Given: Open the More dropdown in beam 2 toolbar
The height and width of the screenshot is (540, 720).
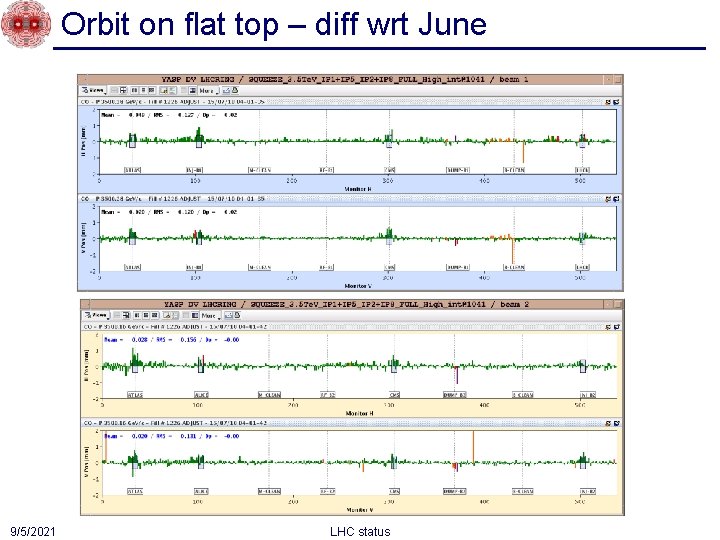Looking at the screenshot, I should point(211,315).
